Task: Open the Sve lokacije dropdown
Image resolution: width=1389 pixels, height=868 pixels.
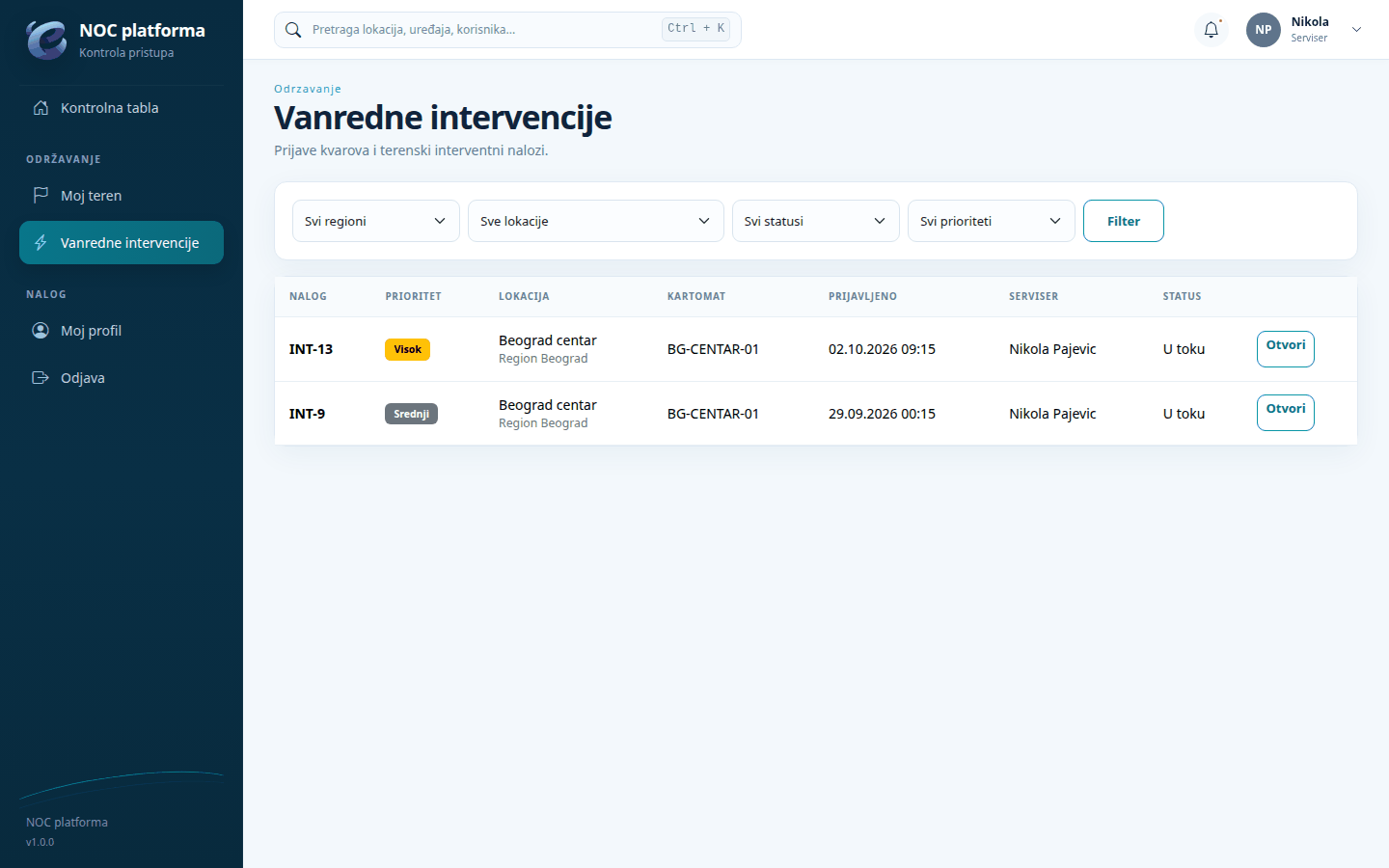Action: coord(596,221)
